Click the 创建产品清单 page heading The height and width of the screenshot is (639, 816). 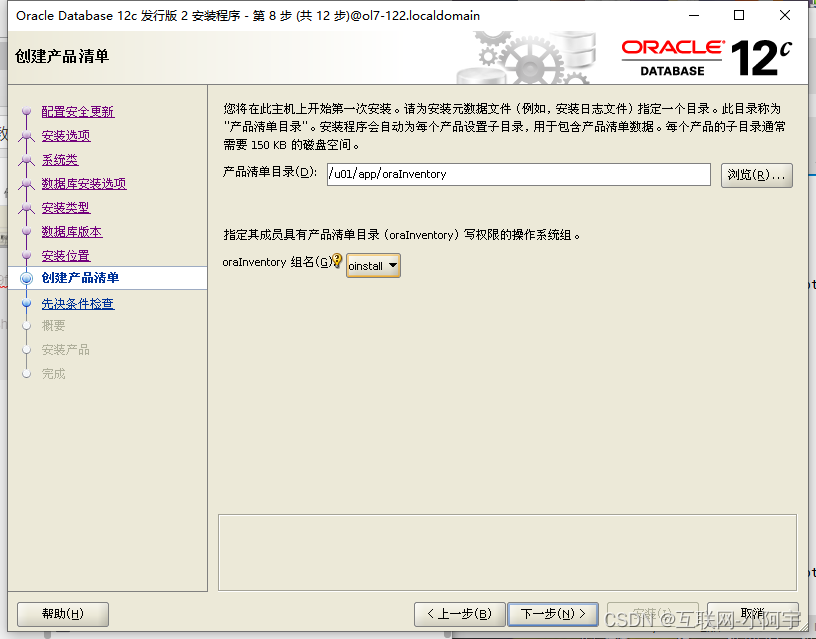[62, 56]
